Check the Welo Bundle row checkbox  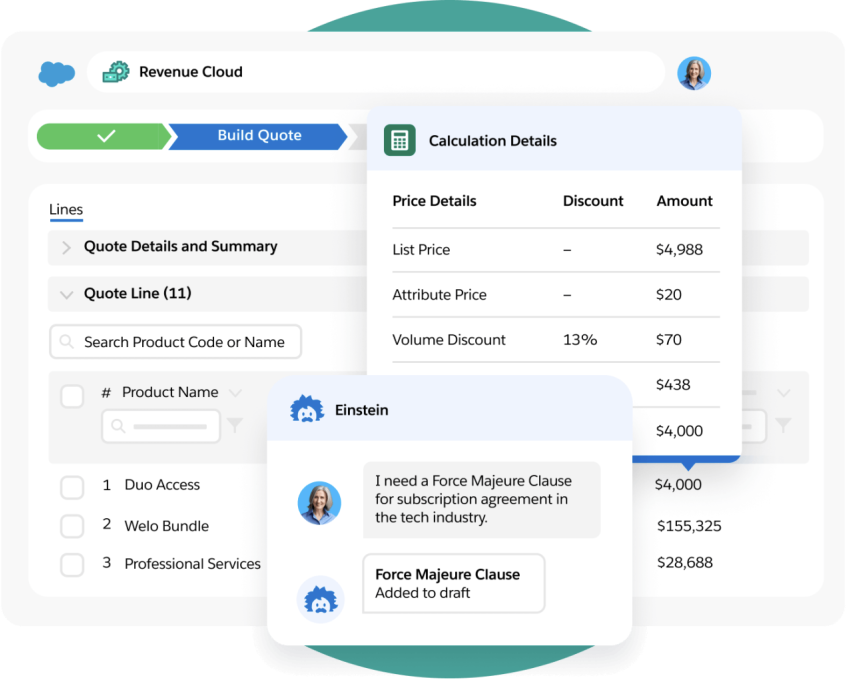[x=72, y=526]
